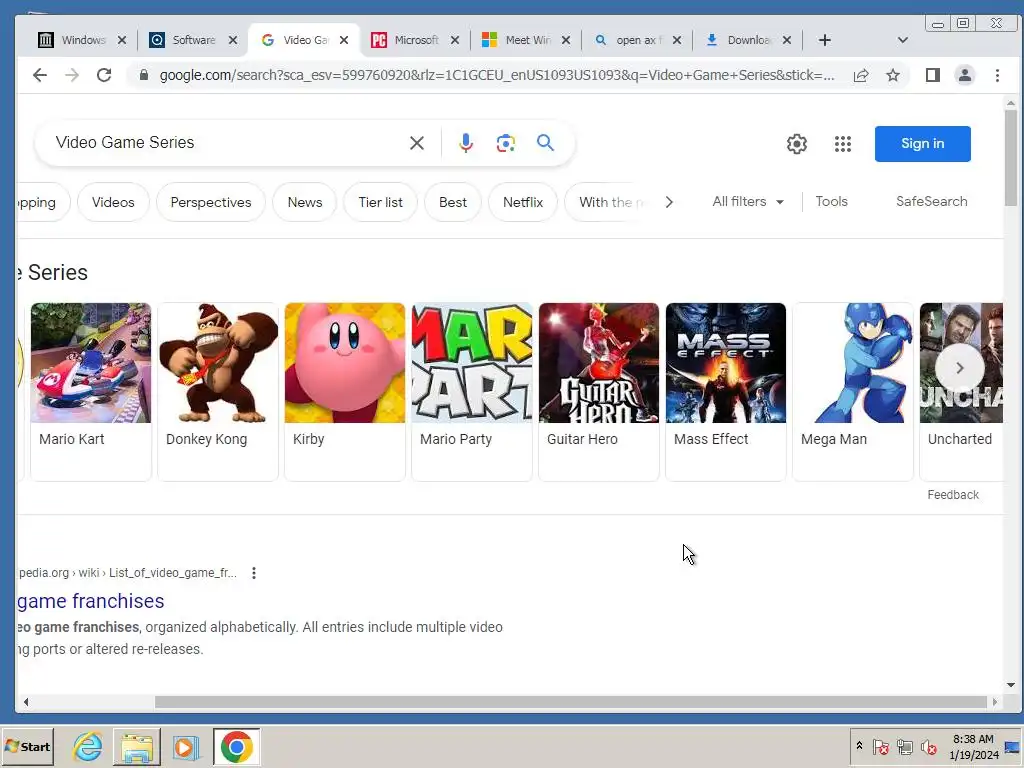The image size is (1024, 768).
Task: Open the Mario Party card
Action: (x=472, y=392)
